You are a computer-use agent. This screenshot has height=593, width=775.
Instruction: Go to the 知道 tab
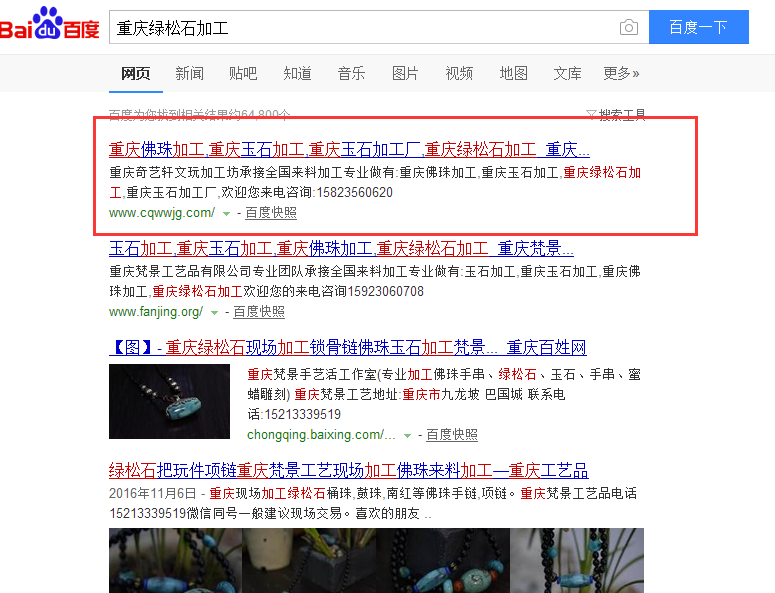pos(297,74)
